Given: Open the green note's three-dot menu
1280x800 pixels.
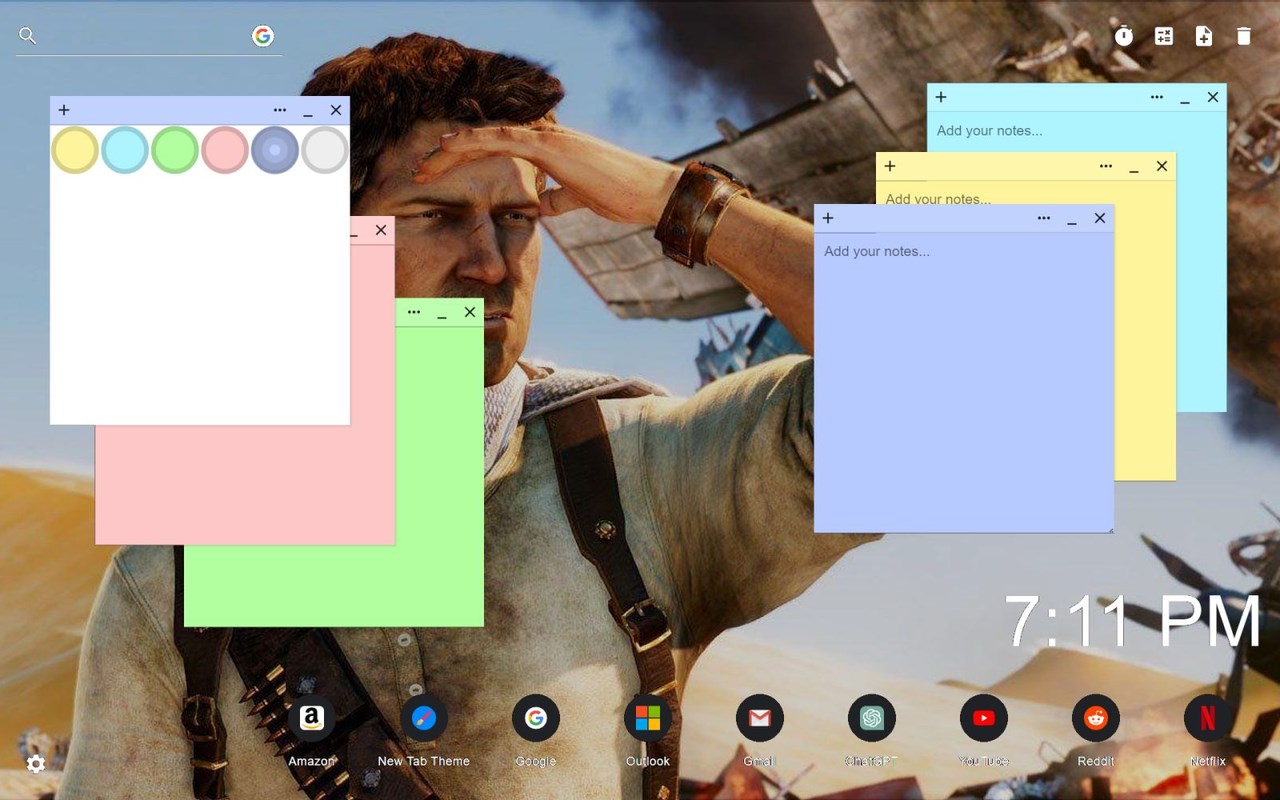Looking at the screenshot, I should (x=414, y=312).
